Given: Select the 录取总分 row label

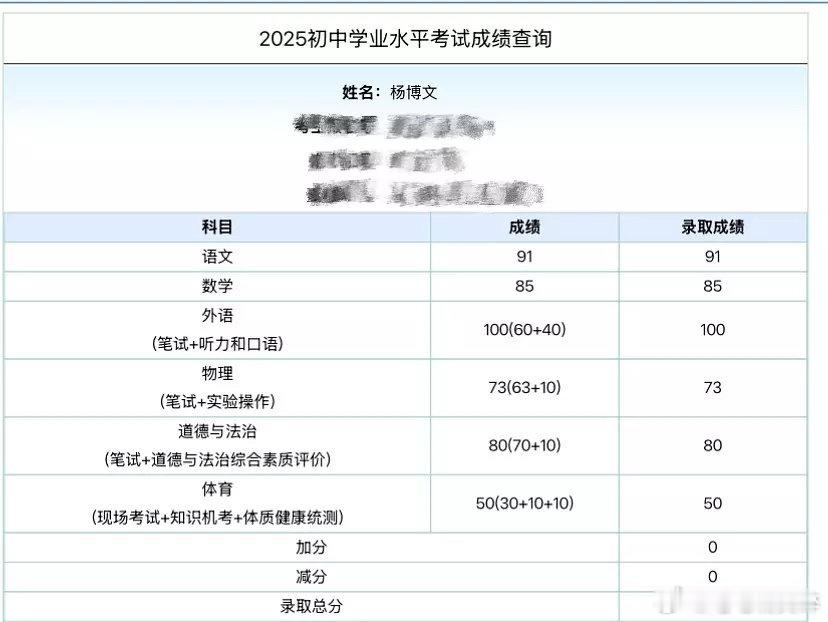Looking at the screenshot, I should pyautogui.click(x=311, y=606).
